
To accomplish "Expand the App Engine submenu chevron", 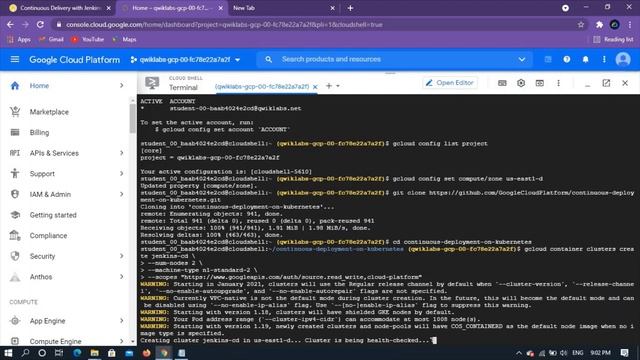I will 121,321.
